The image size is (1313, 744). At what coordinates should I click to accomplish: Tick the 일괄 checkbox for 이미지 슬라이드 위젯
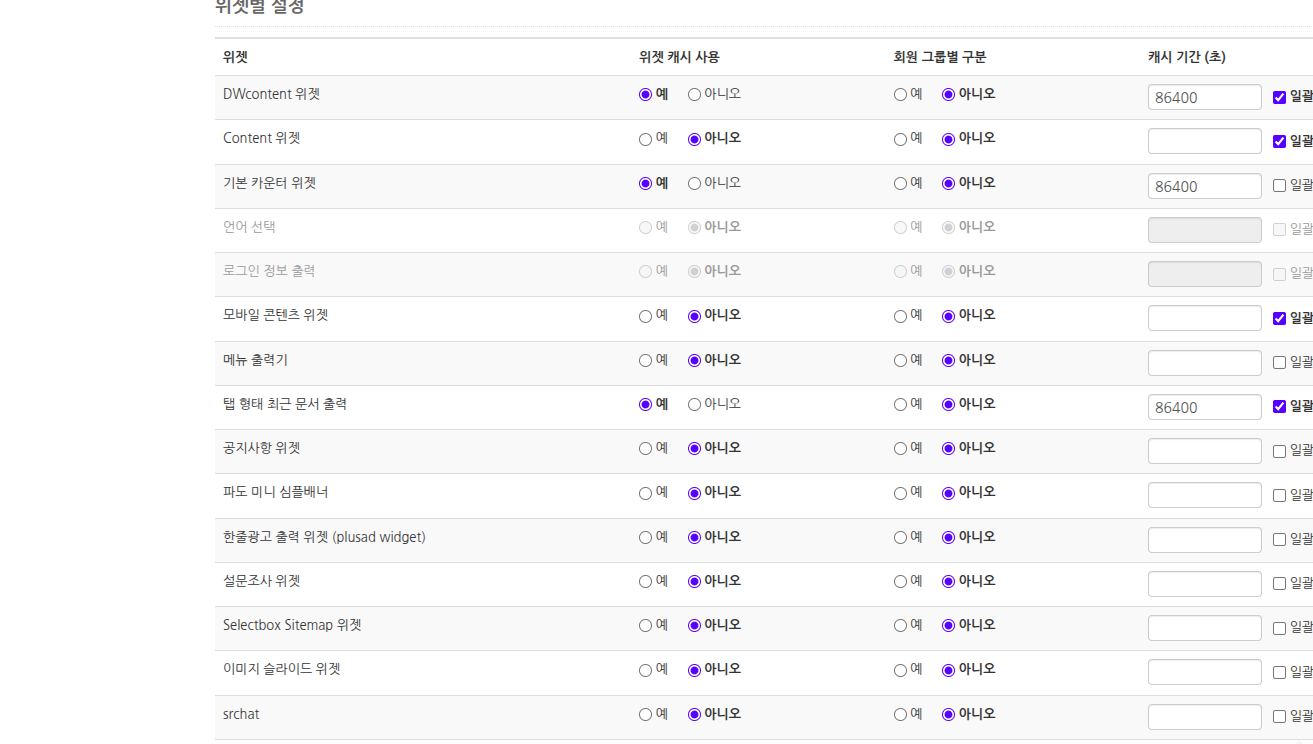coord(1279,672)
